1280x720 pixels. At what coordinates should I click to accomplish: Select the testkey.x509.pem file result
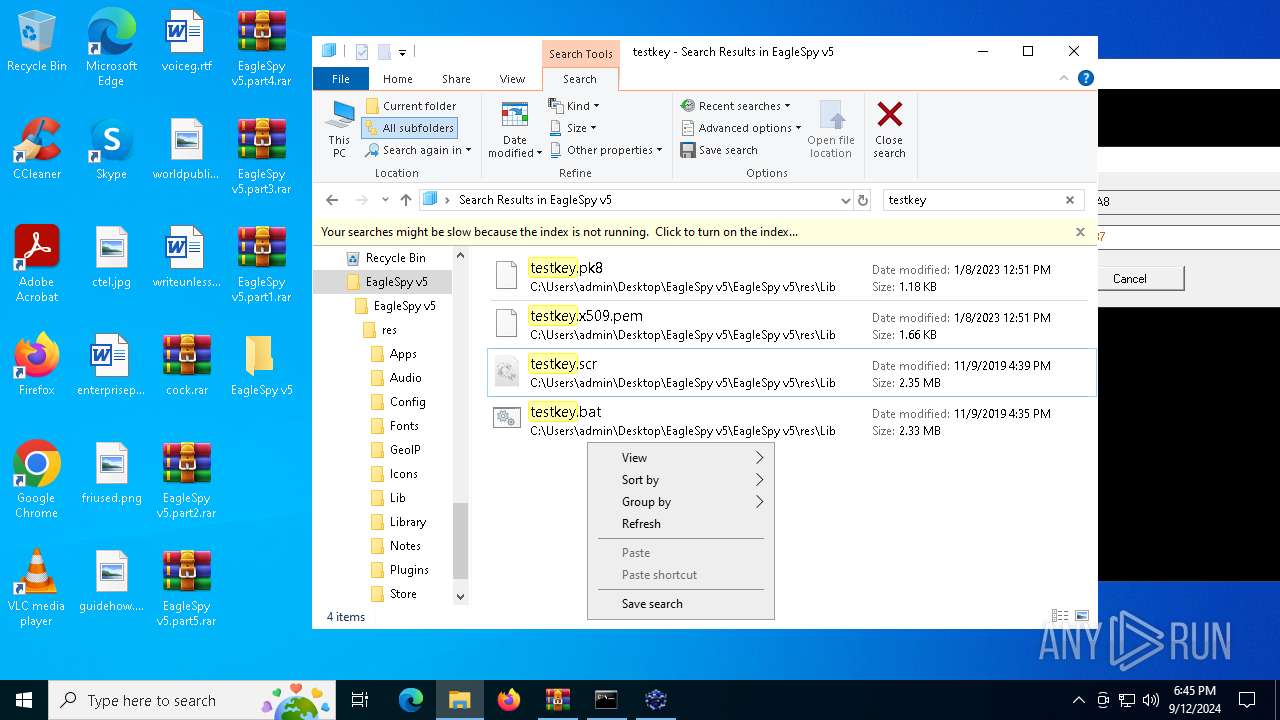pyautogui.click(x=792, y=324)
